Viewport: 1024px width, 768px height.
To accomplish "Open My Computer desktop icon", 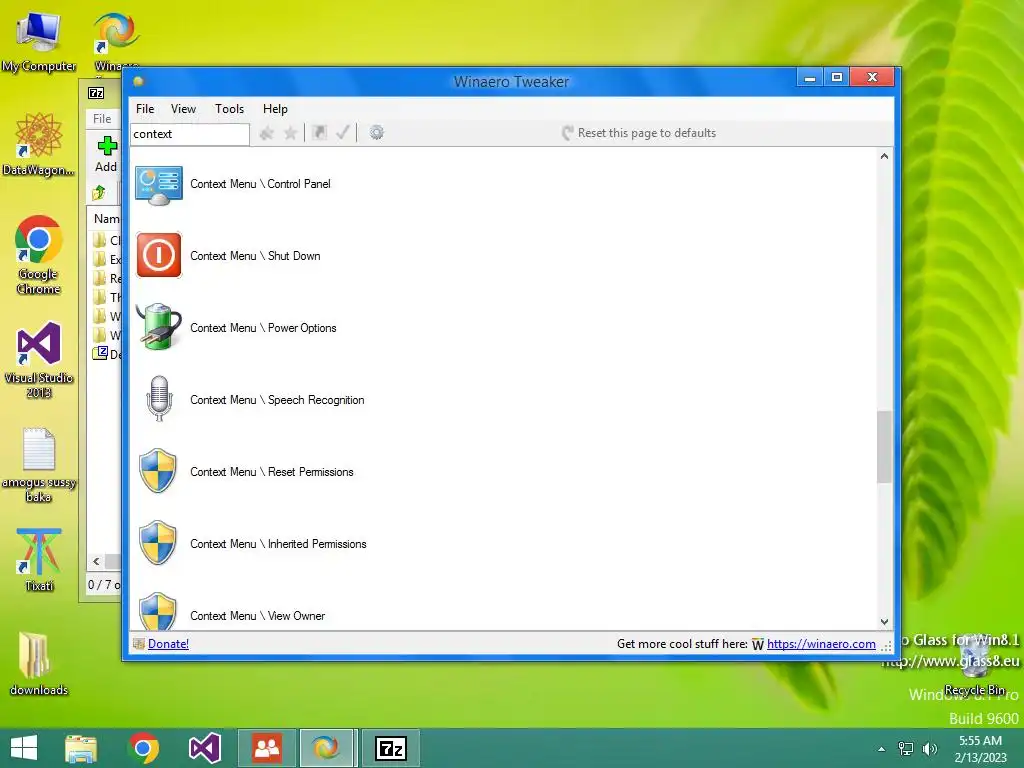I will pos(39,41).
